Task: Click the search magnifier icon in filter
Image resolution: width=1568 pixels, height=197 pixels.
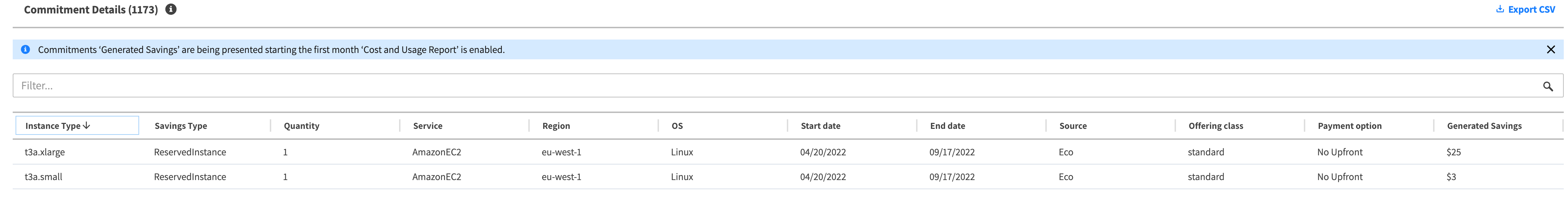Action: pyautogui.click(x=1547, y=86)
